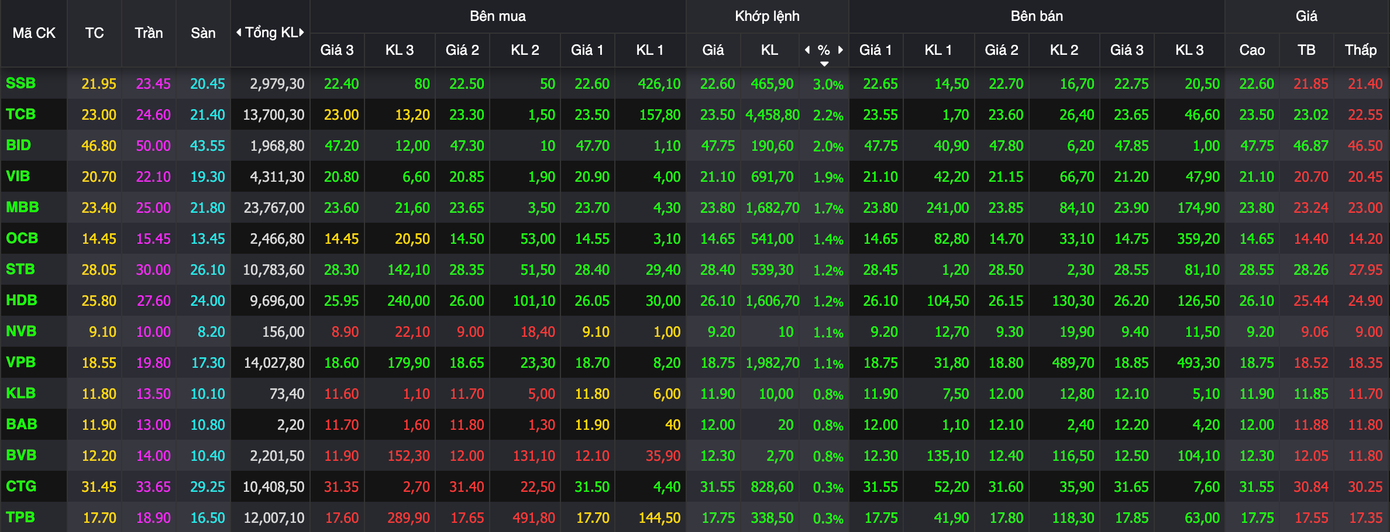The height and width of the screenshot is (532, 1390).
Task: Select the MBB ticker row
Action: [x=21, y=208]
